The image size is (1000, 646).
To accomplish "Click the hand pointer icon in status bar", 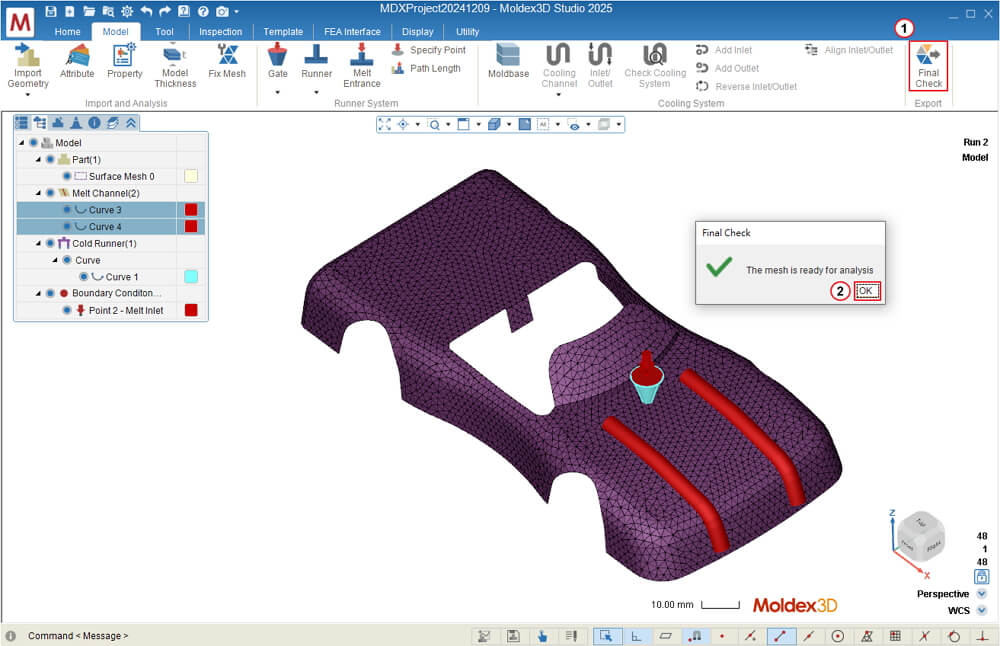I will pyautogui.click(x=542, y=636).
